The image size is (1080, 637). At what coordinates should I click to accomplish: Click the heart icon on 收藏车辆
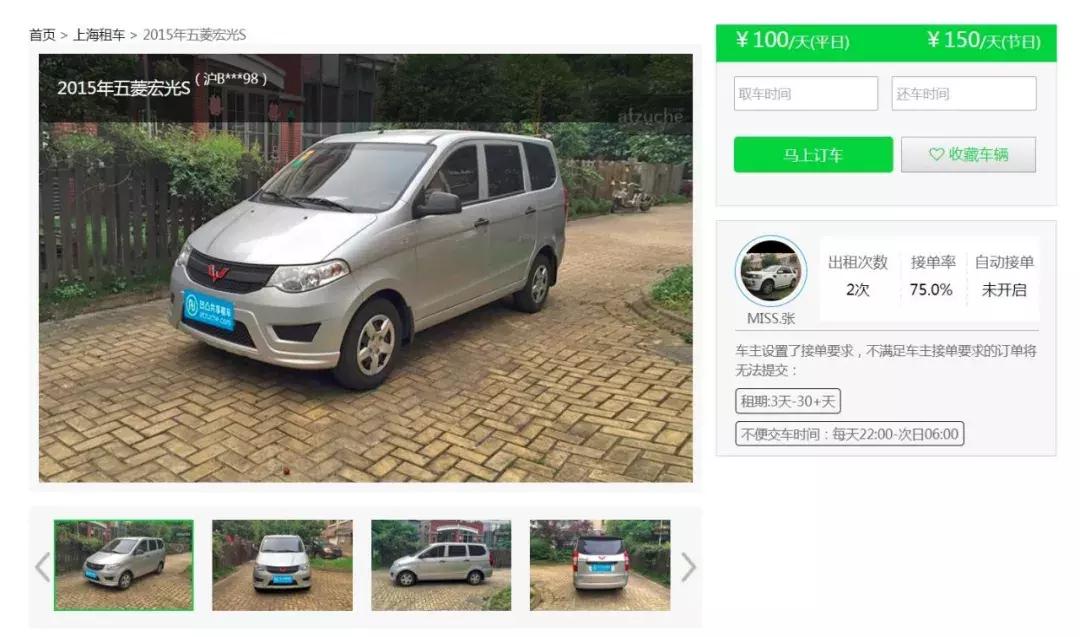936,154
